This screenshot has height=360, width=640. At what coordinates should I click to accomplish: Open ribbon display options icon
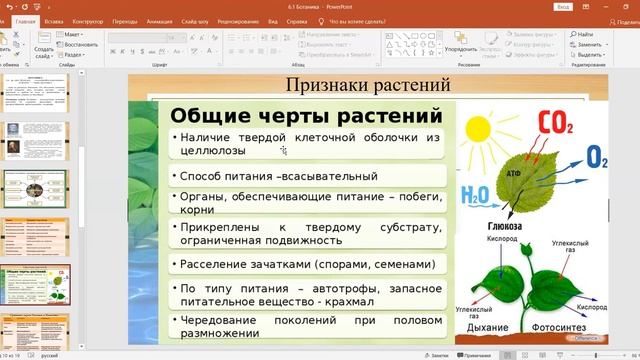click(586, 7)
